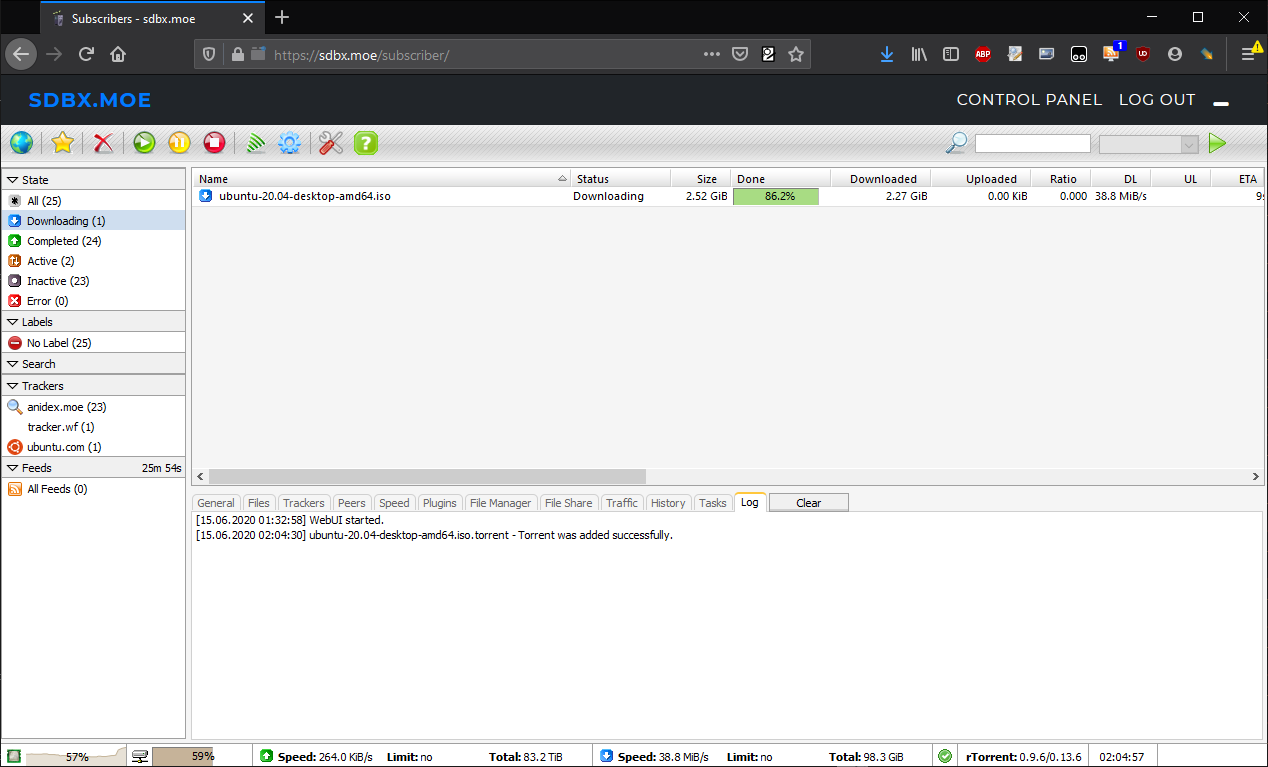Click the torrent search input field

pyautogui.click(x=1033, y=144)
